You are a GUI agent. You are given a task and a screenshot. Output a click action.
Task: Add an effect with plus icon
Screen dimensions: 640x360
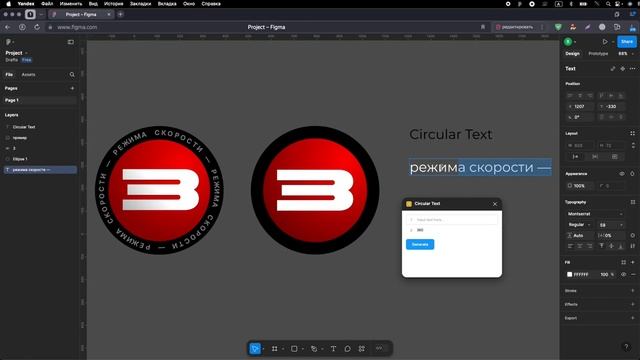click(x=633, y=304)
